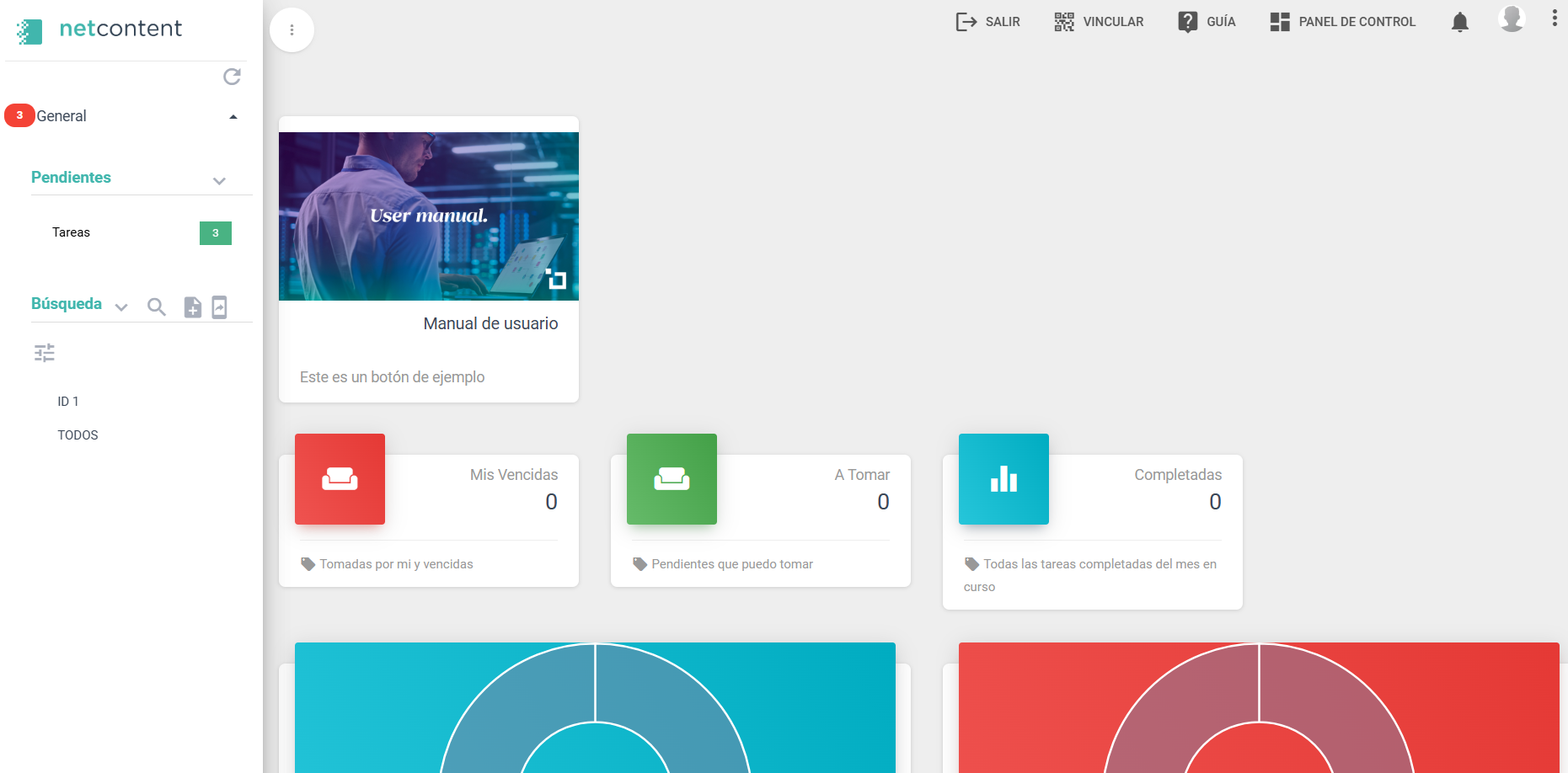Click the refresh icon in the sidebar

[232, 77]
